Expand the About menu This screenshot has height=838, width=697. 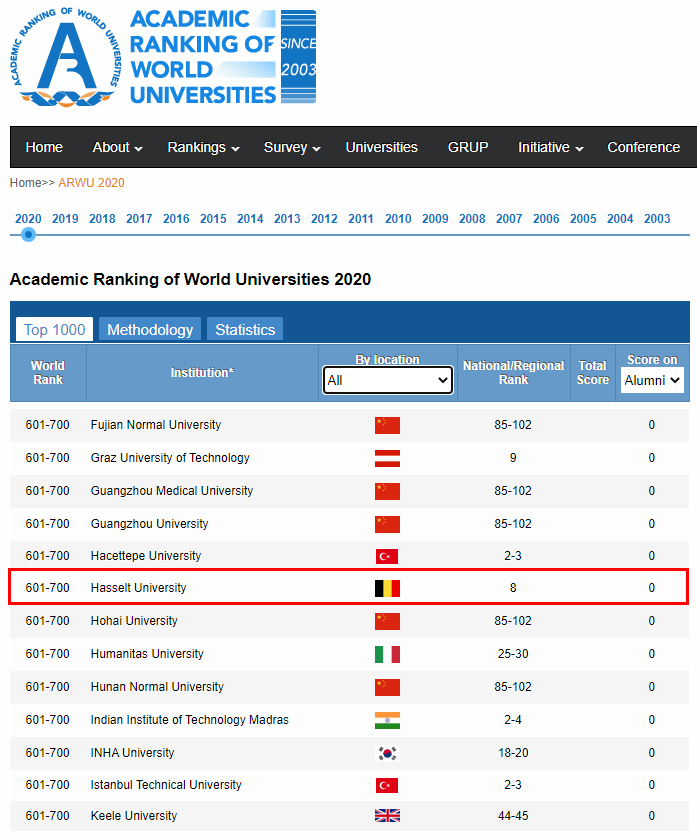point(117,148)
